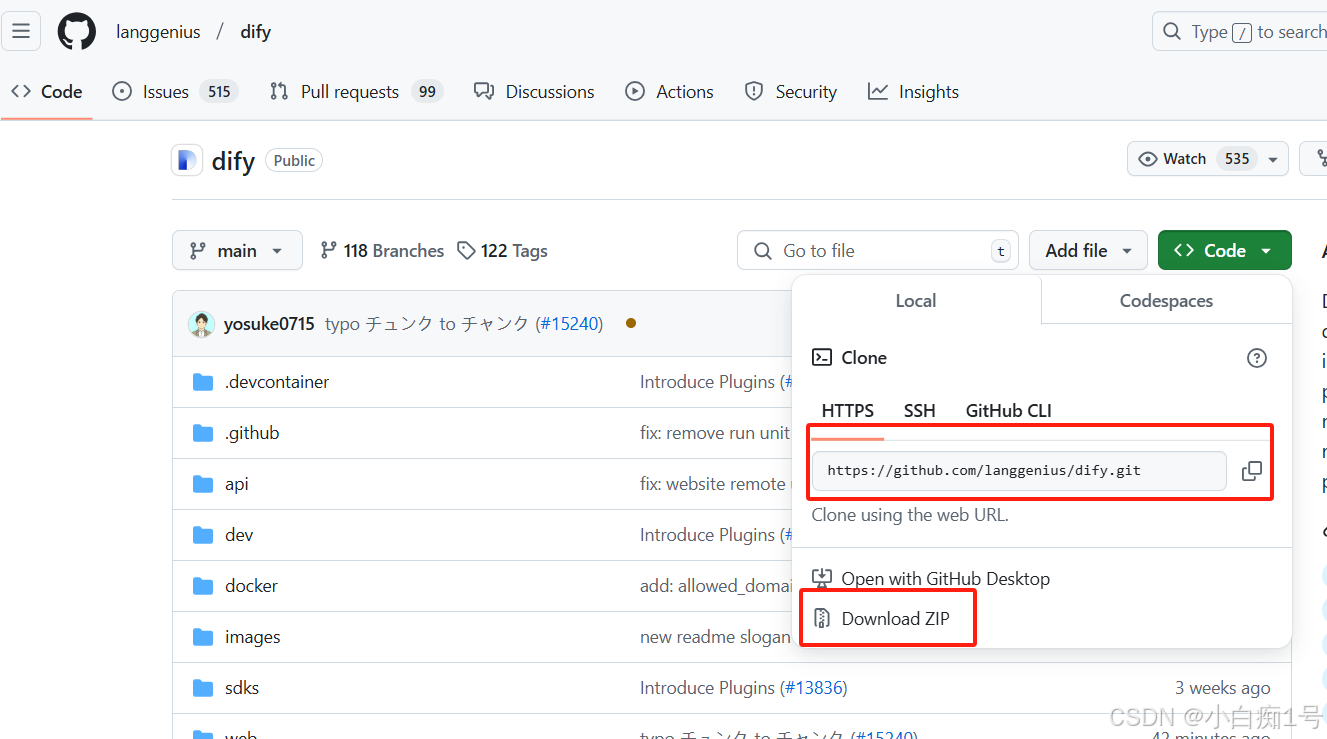This screenshot has height=739, width=1327.
Task: Click the .devcontainer folder icon
Action: point(203,382)
